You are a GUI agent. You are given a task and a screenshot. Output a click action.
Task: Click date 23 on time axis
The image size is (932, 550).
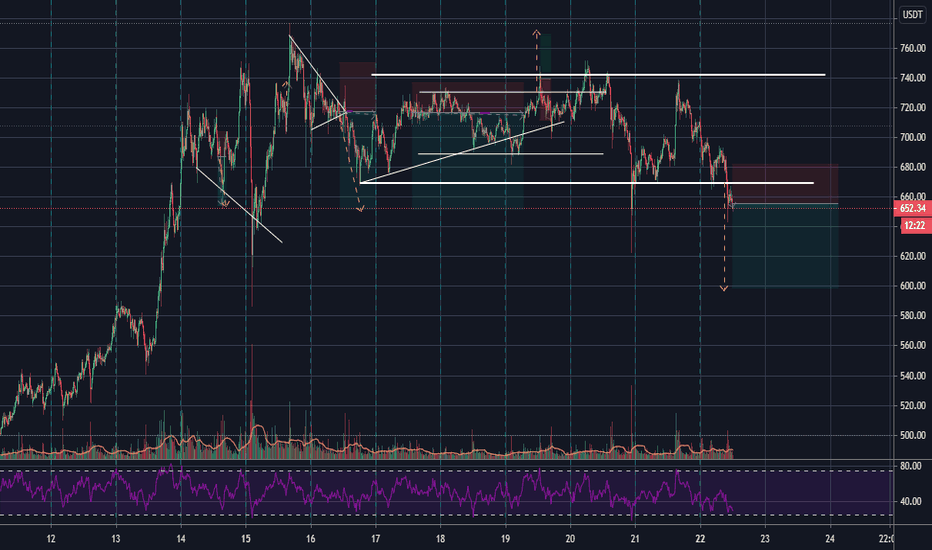(765, 539)
